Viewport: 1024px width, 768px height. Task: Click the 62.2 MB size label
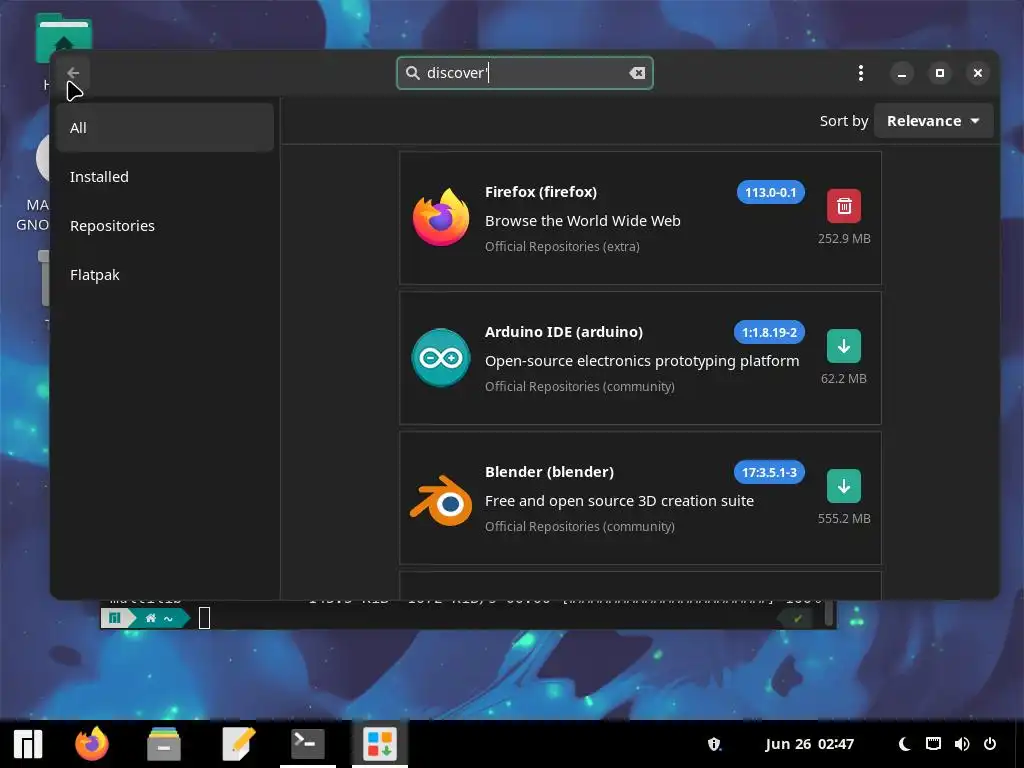point(844,379)
